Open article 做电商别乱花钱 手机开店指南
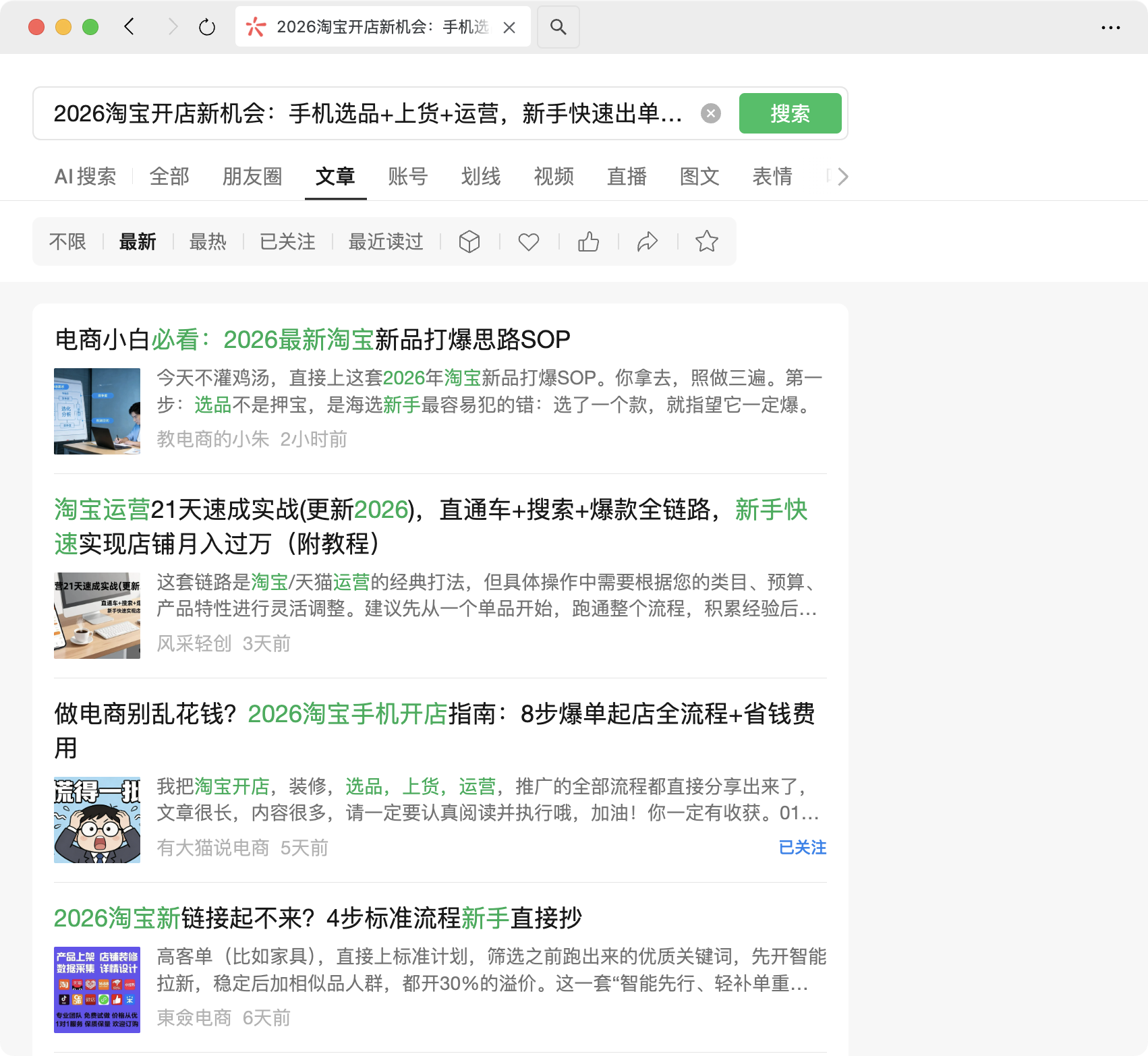This screenshot has width=1148, height=1056. (434, 731)
